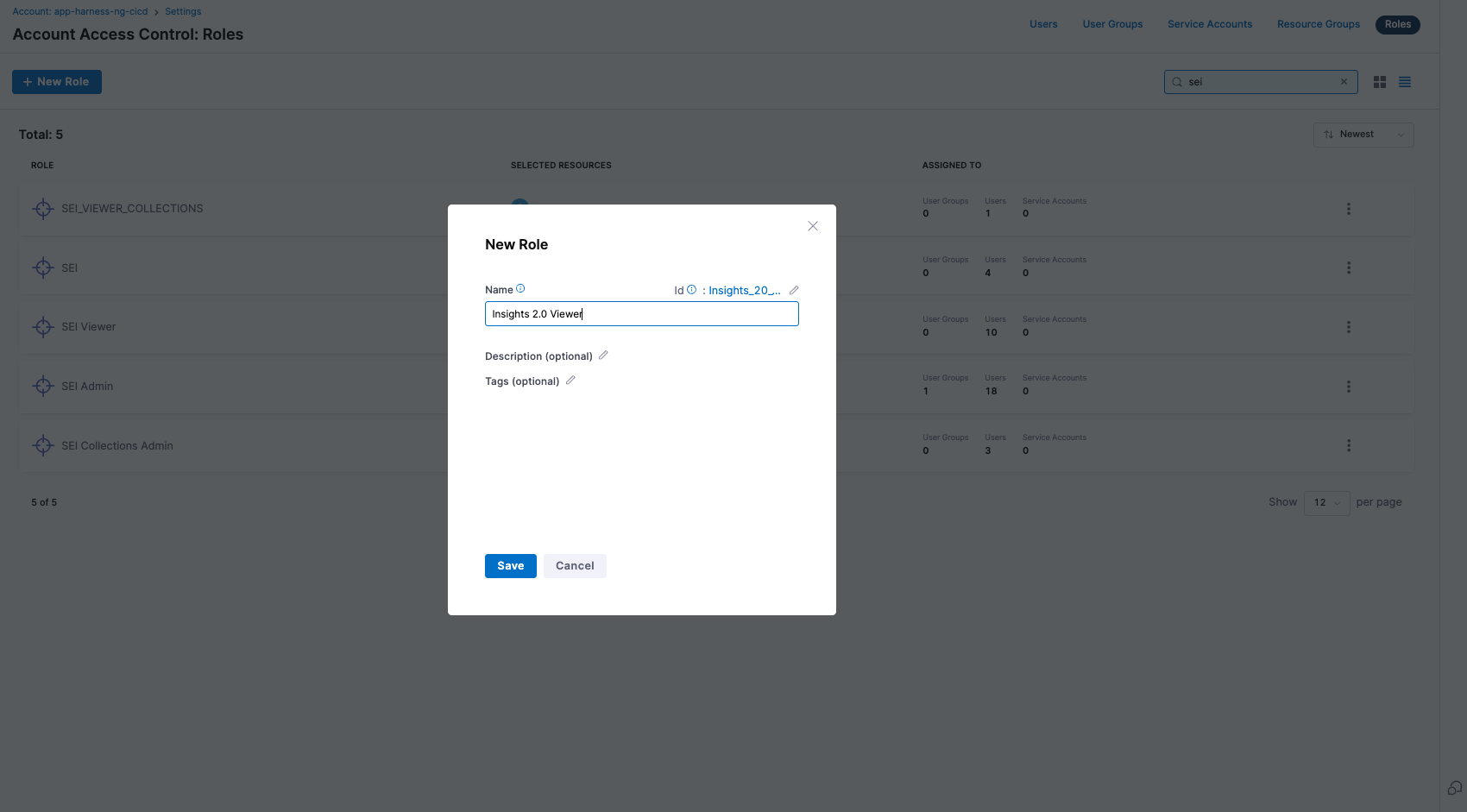The height and width of the screenshot is (812, 1467).
Task: Select the Service Accounts tab
Action: [x=1209, y=24]
